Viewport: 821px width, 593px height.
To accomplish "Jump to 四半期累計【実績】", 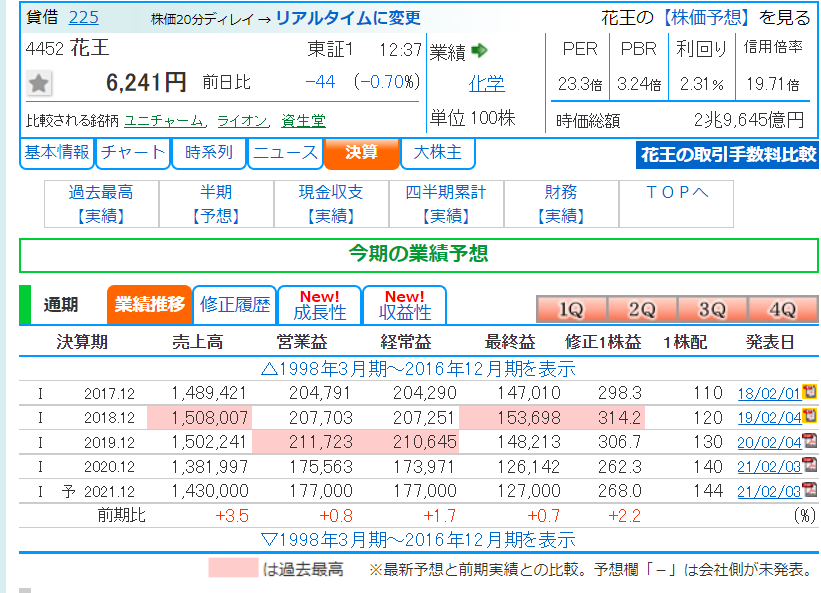I will click(x=446, y=204).
